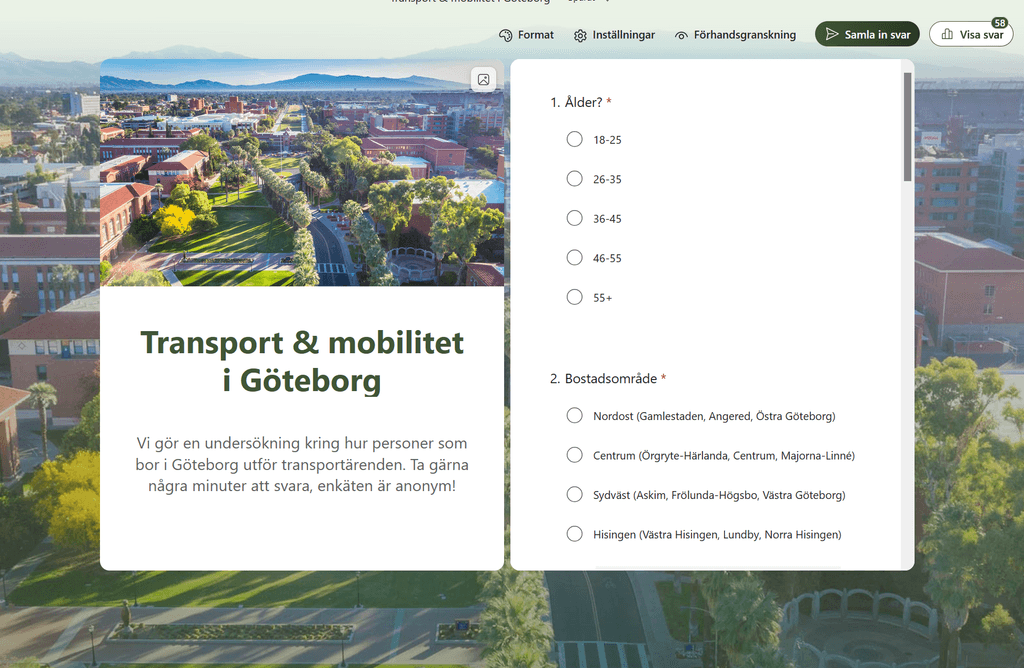Select the 18-25 age option

click(x=575, y=139)
